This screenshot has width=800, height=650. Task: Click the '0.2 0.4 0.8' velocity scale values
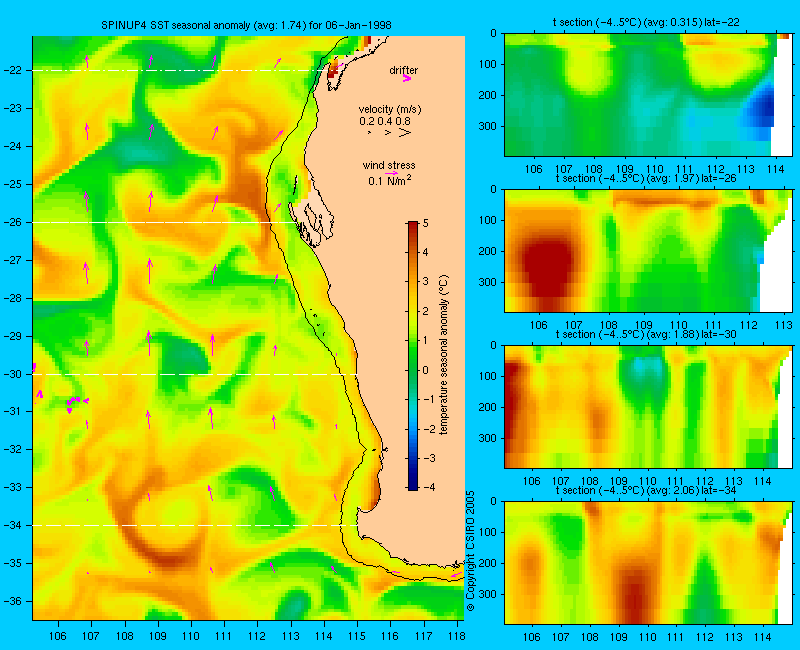385,121
